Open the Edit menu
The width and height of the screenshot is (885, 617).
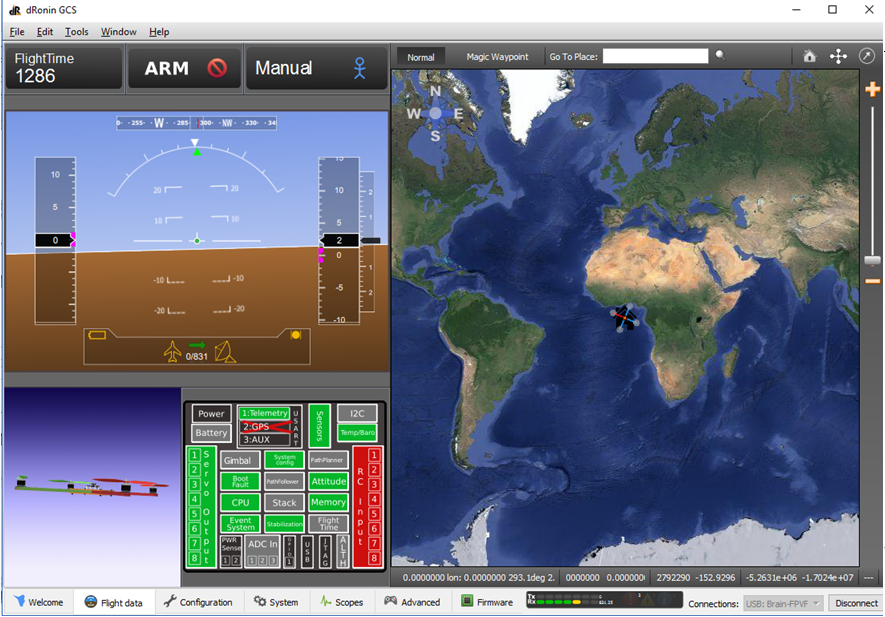click(x=45, y=32)
